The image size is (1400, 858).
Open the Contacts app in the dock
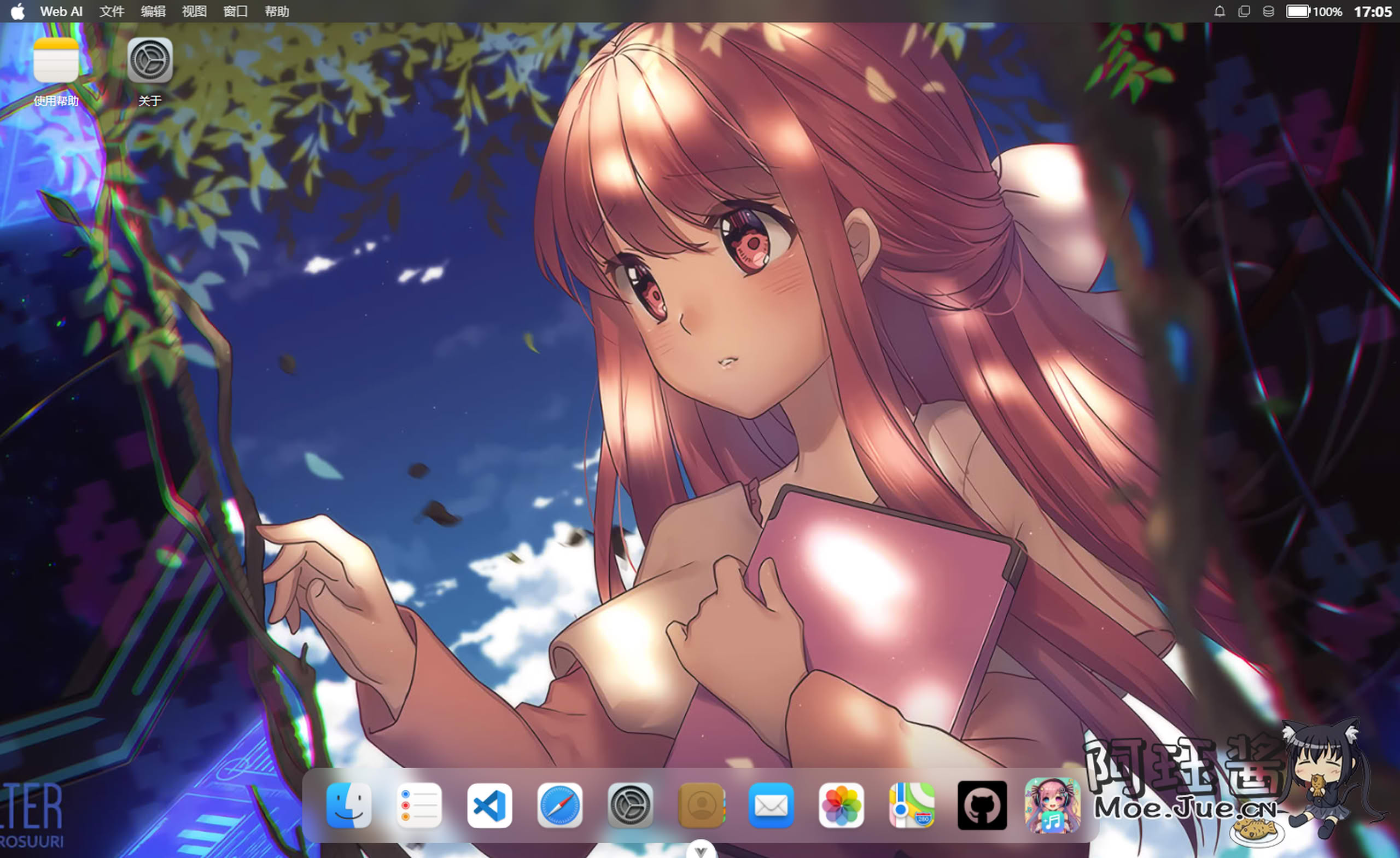[701, 805]
